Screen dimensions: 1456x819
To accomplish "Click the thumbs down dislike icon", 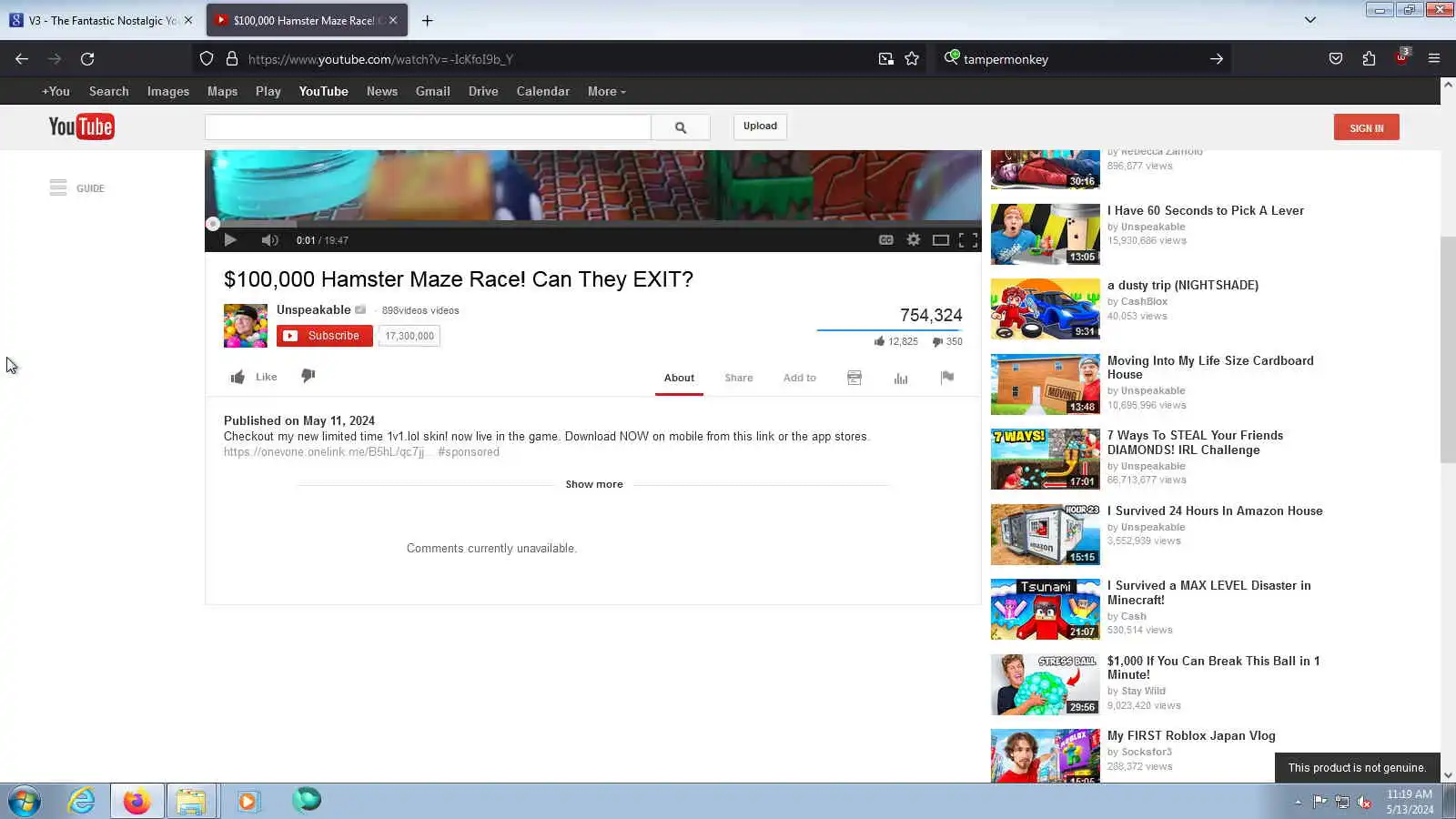I will click(x=308, y=376).
